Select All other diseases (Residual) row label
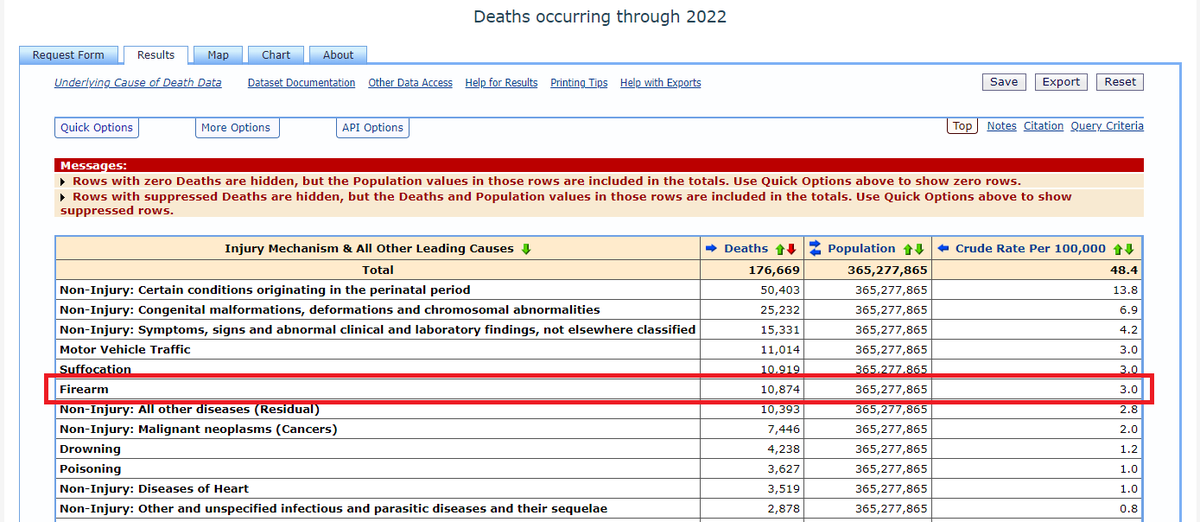Image resolution: width=1200 pixels, height=522 pixels. click(189, 409)
